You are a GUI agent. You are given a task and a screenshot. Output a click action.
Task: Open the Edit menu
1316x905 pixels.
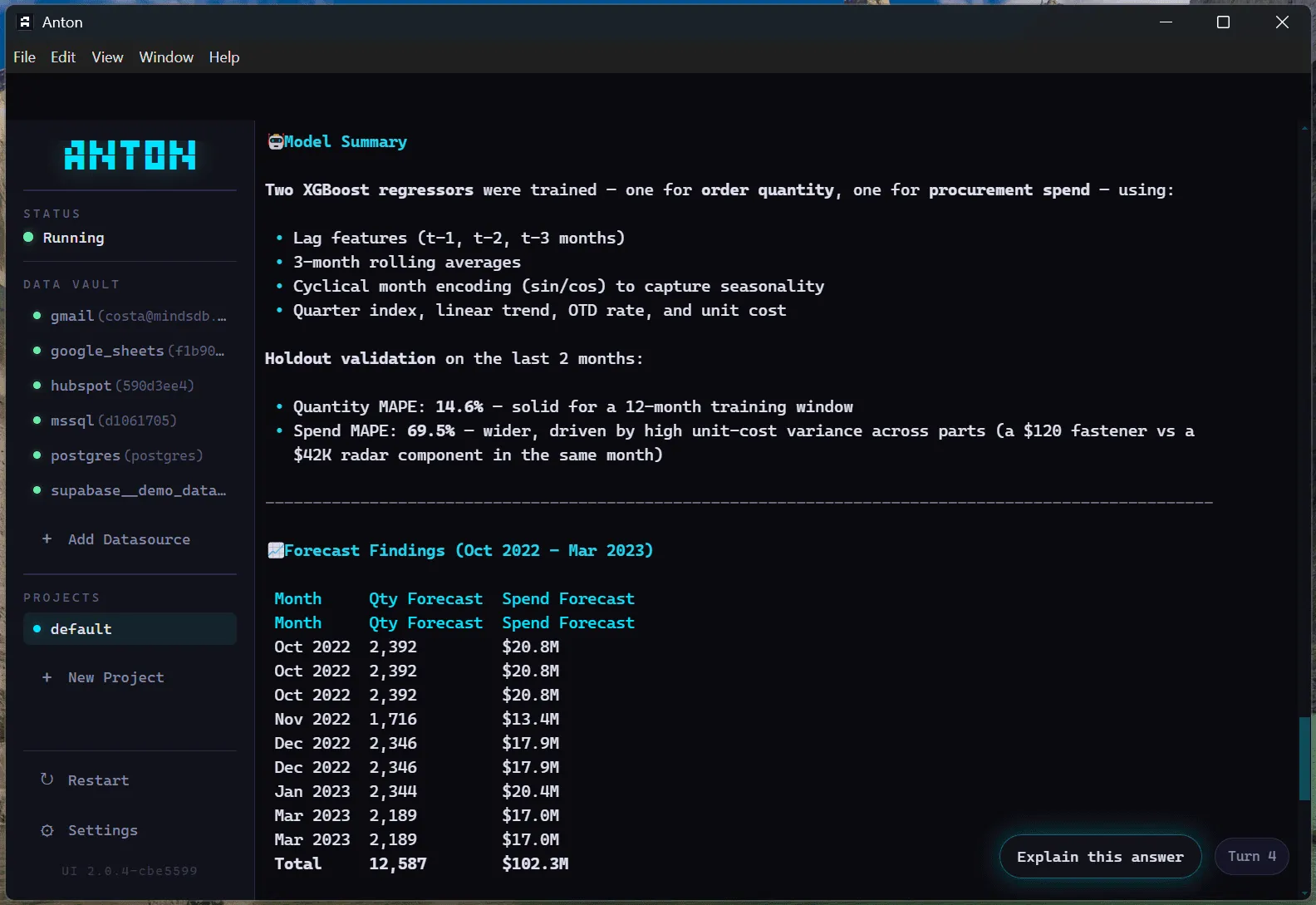[63, 57]
